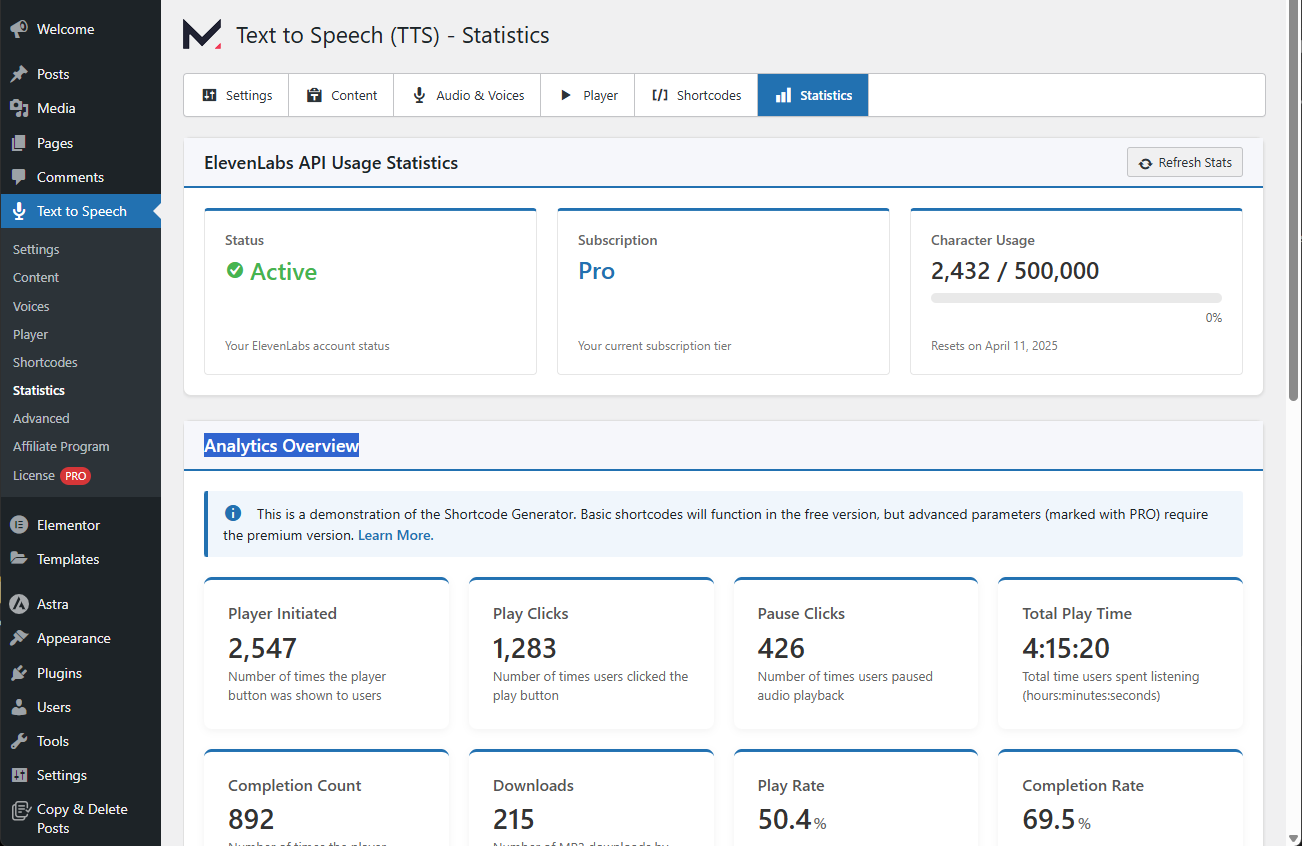The image size is (1302, 846).
Task: Click the Completion Count 892 value
Action: point(251,820)
